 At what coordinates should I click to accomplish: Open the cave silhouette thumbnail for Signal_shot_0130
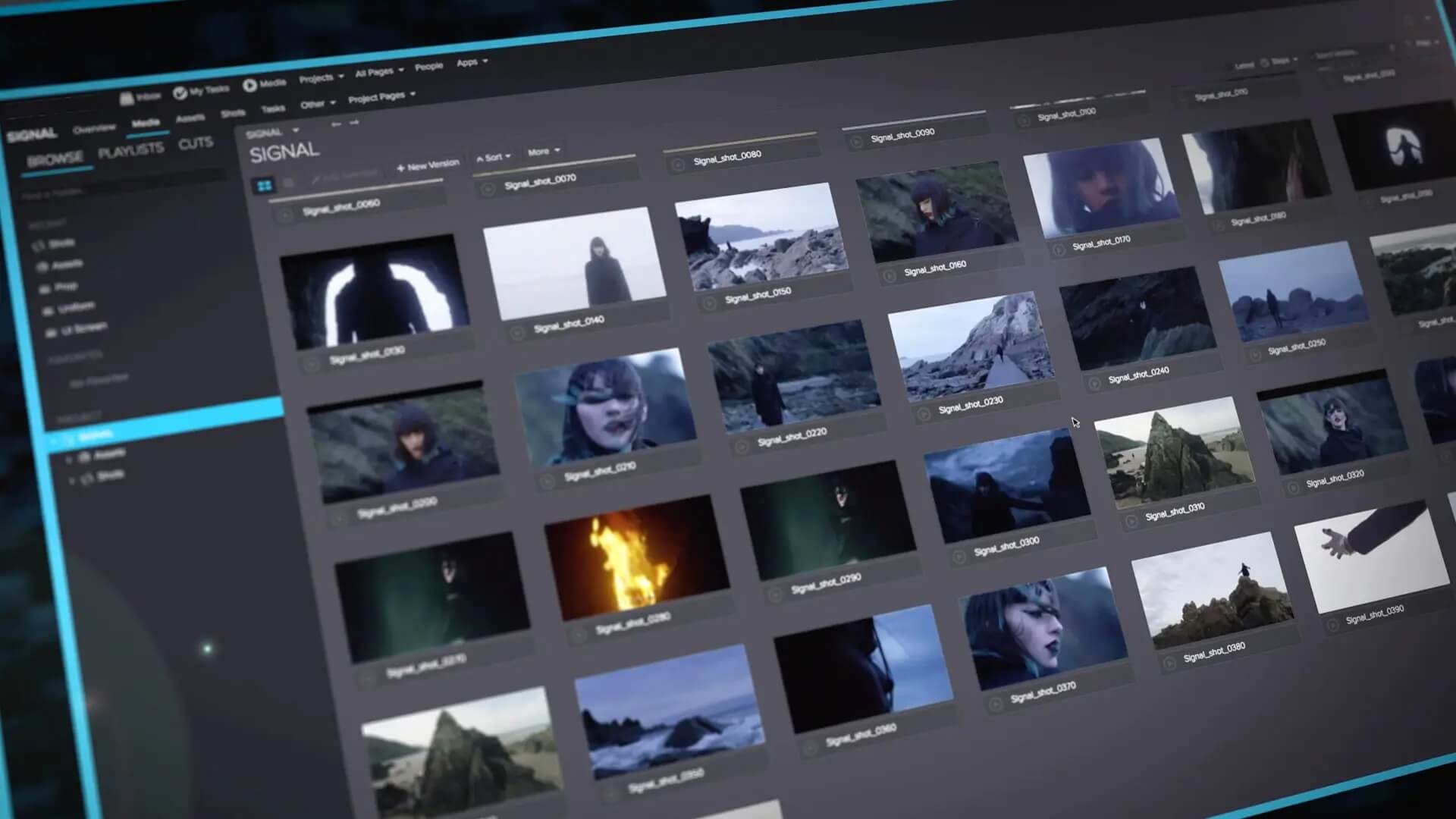(x=375, y=290)
